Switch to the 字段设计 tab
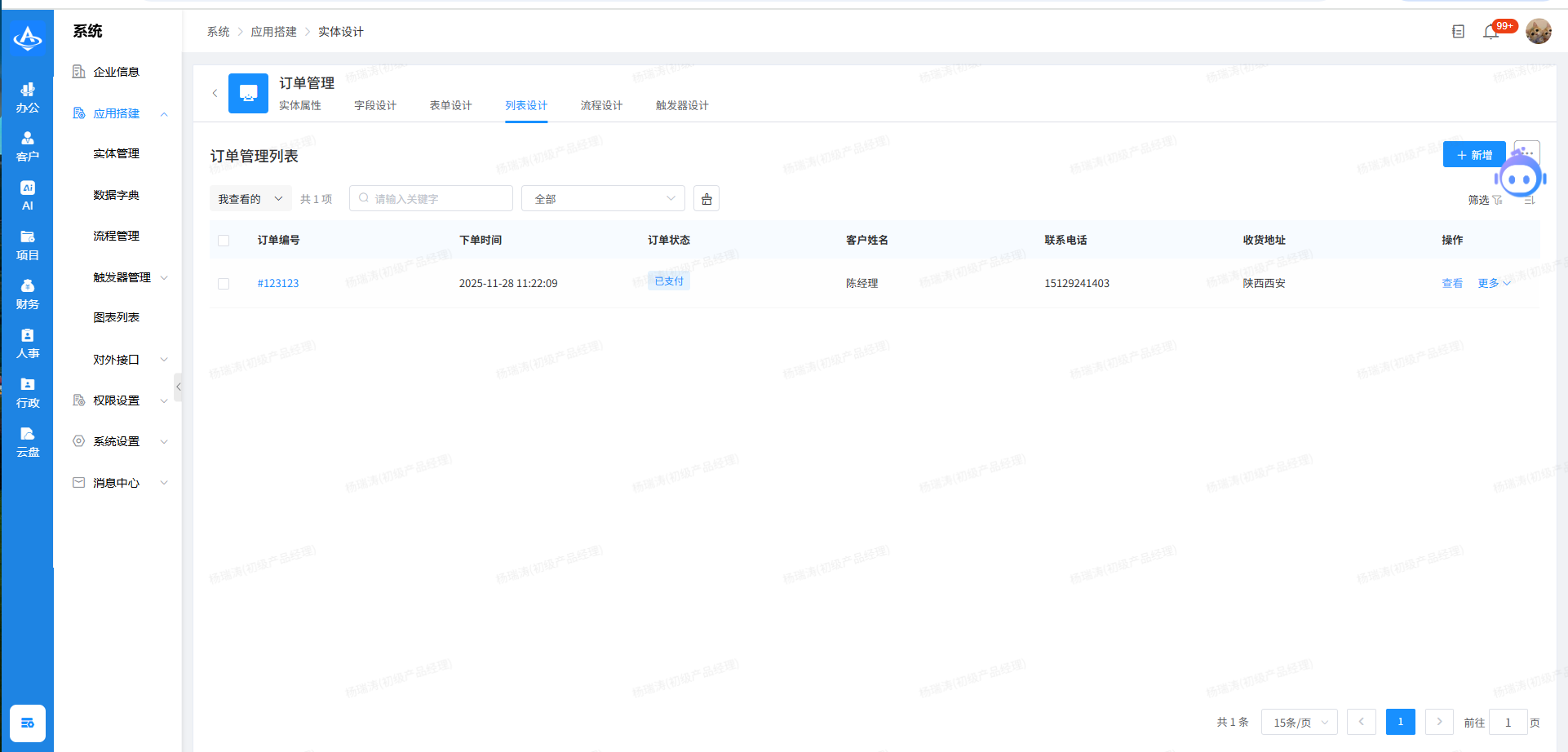 point(375,106)
